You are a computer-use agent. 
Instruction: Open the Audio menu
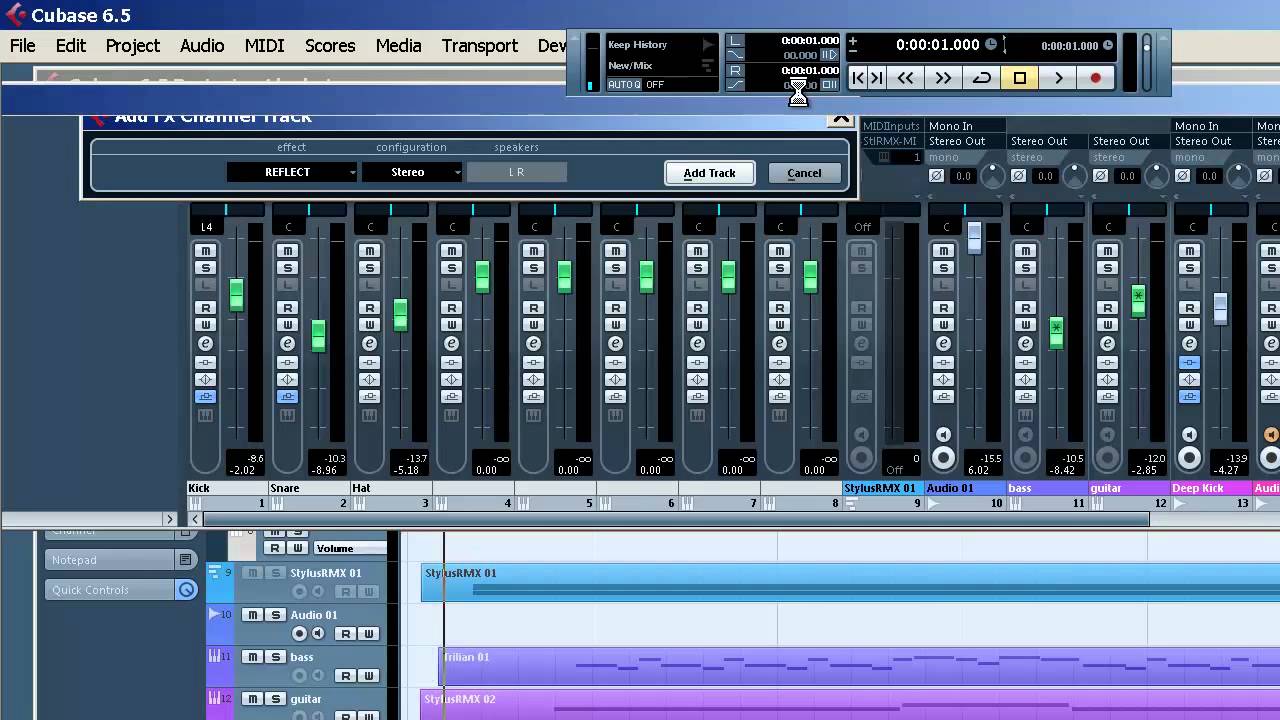(202, 45)
